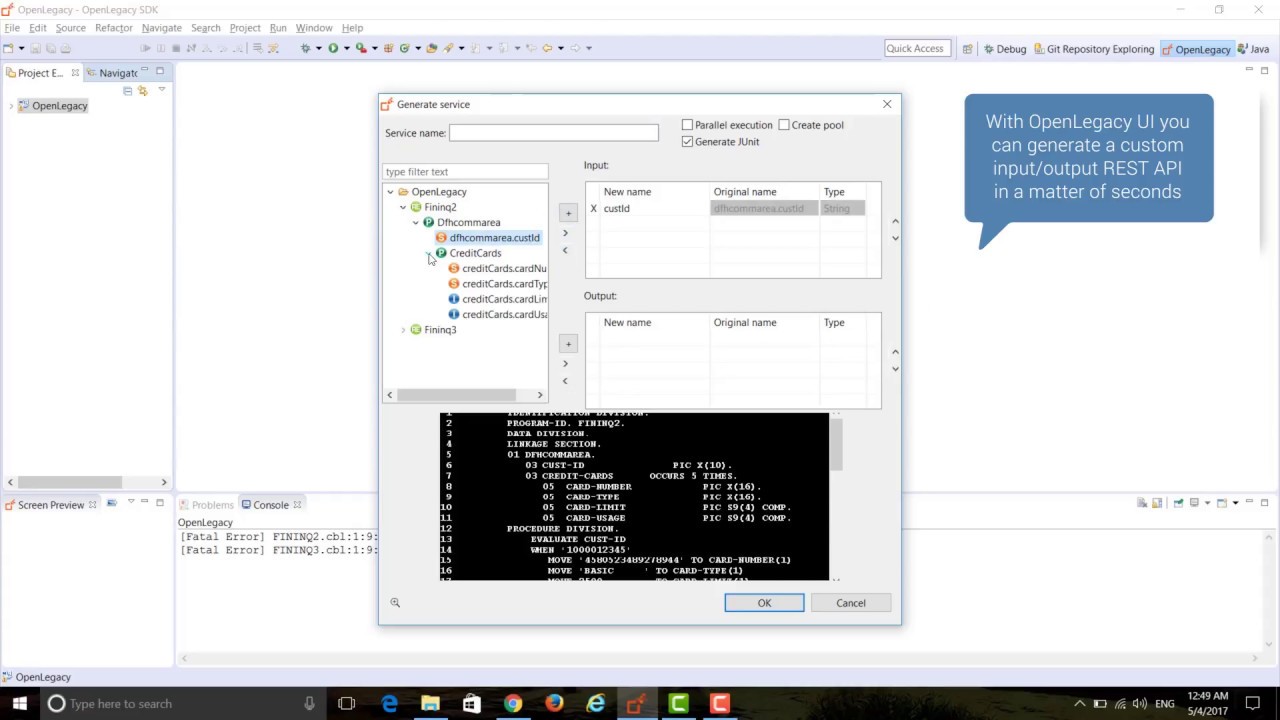Move Output row down with the down arrow
The height and width of the screenshot is (720, 1280).
point(895,369)
